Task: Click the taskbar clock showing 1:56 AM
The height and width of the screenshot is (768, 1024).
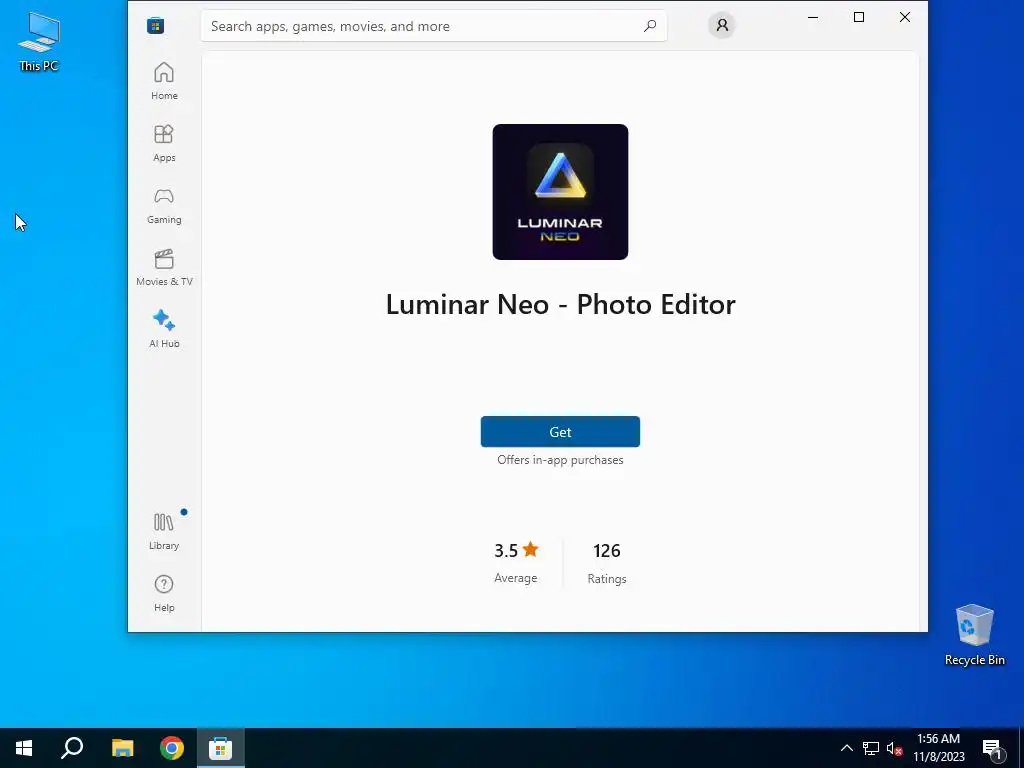Action: pyautogui.click(x=938, y=748)
